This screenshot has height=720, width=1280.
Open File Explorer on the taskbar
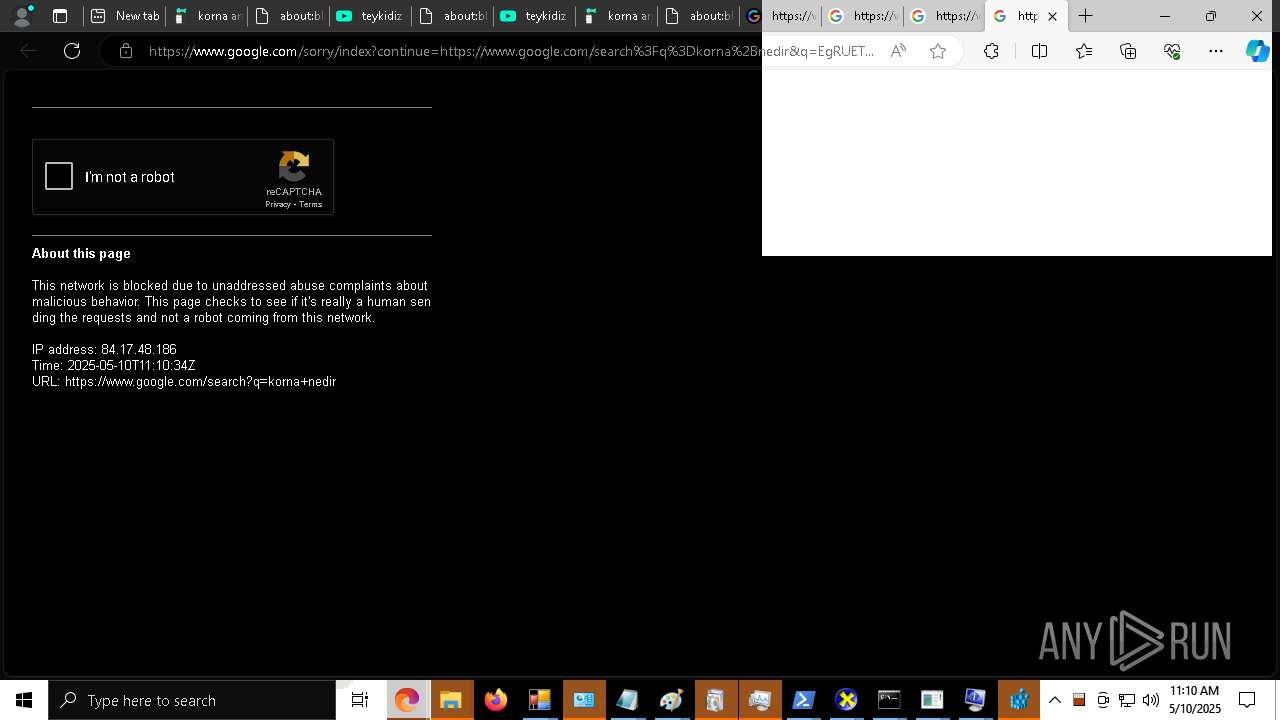451,700
